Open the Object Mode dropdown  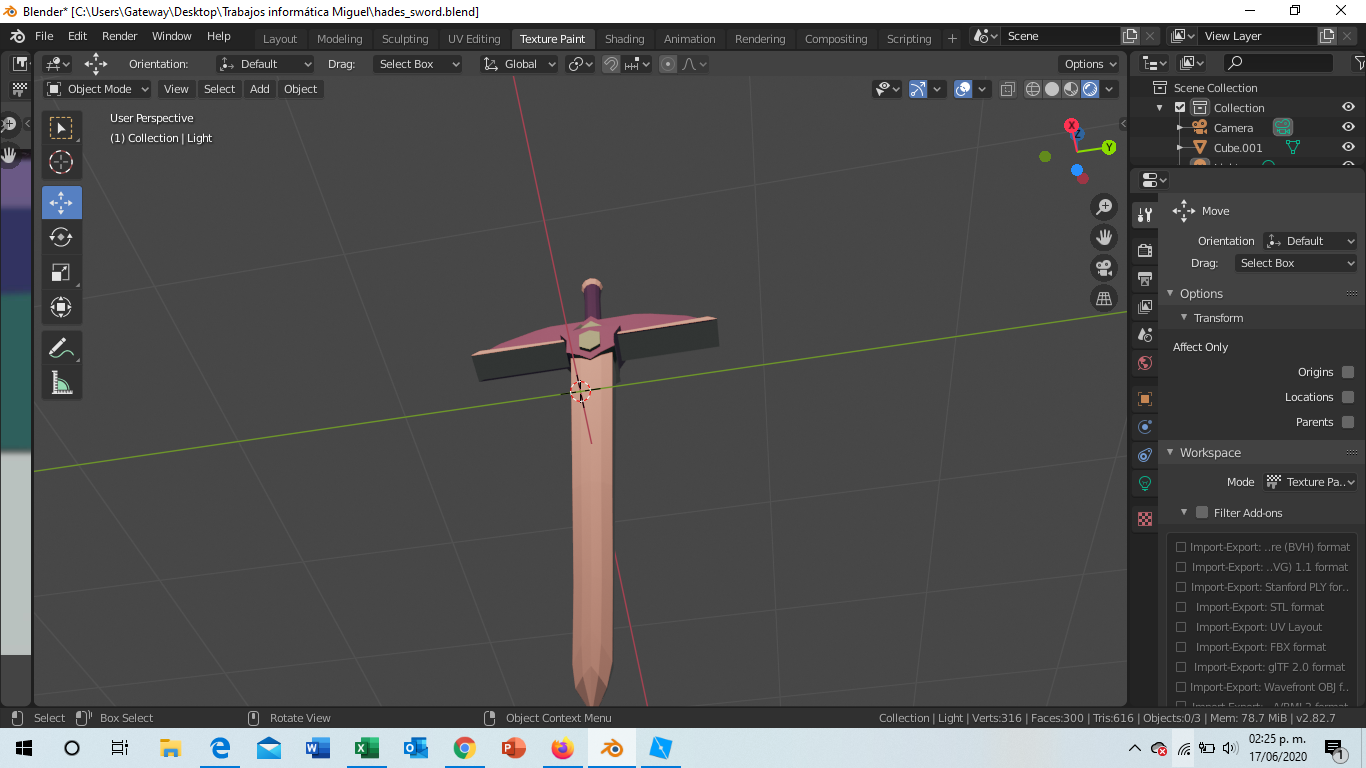pos(98,89)
